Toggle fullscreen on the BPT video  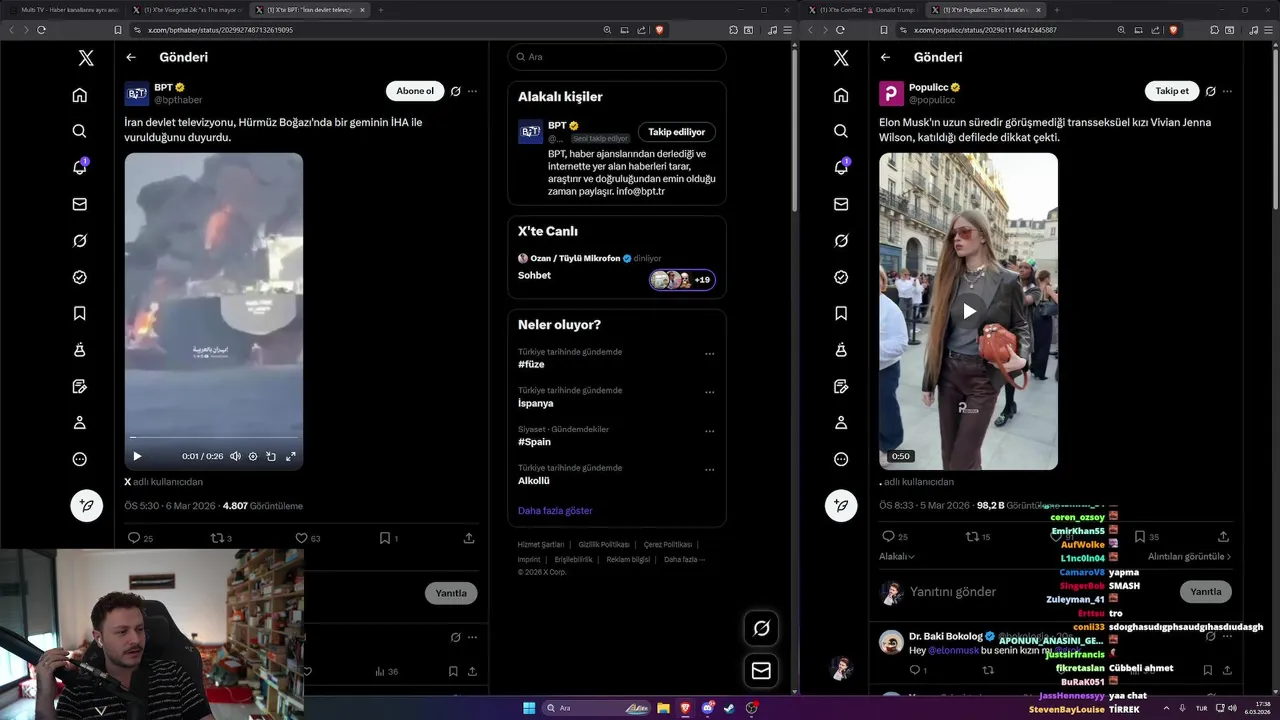pyautogui.click(x=290, y=456)
